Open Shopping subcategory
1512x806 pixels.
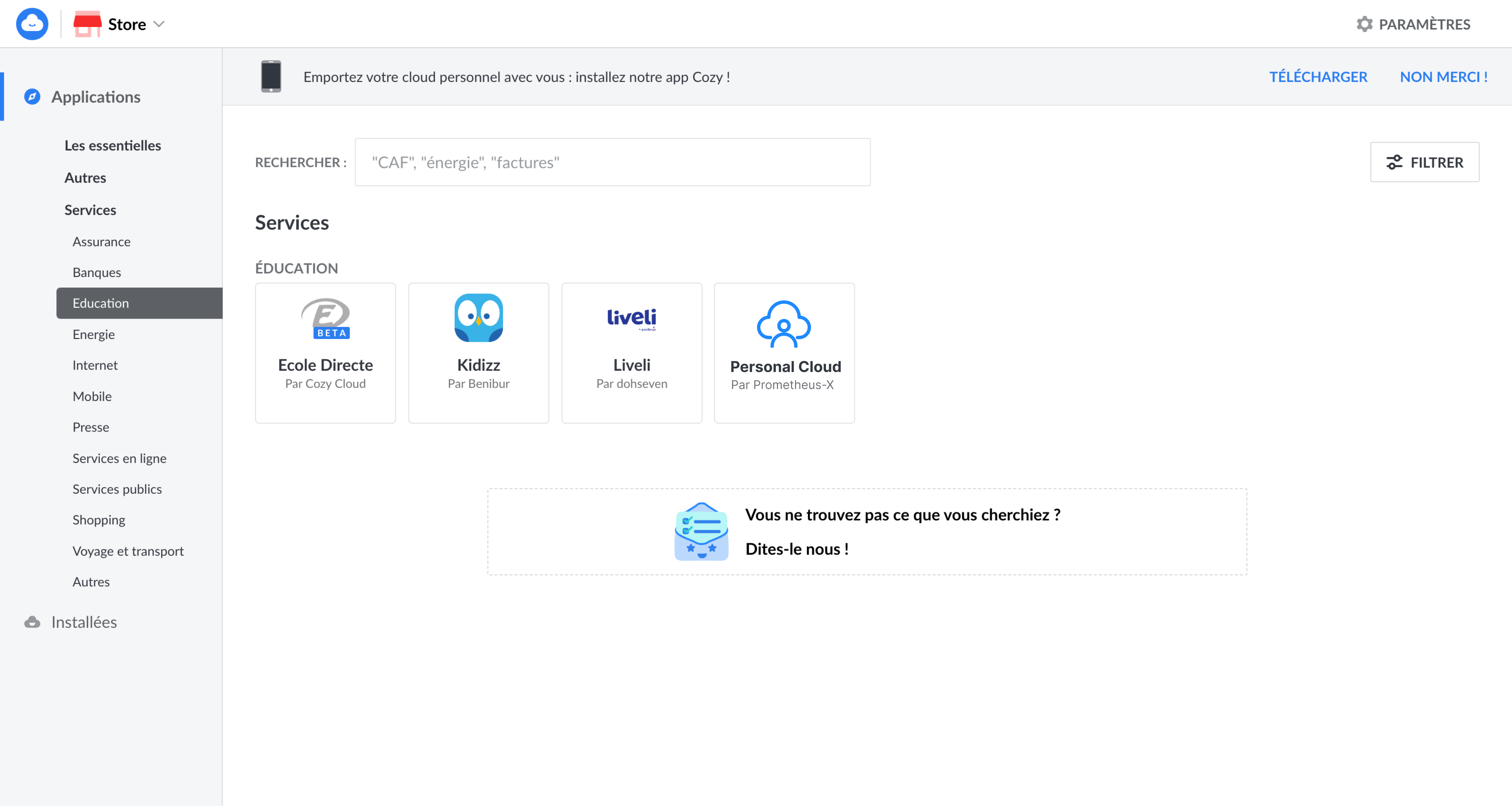(x=99, y=520)
